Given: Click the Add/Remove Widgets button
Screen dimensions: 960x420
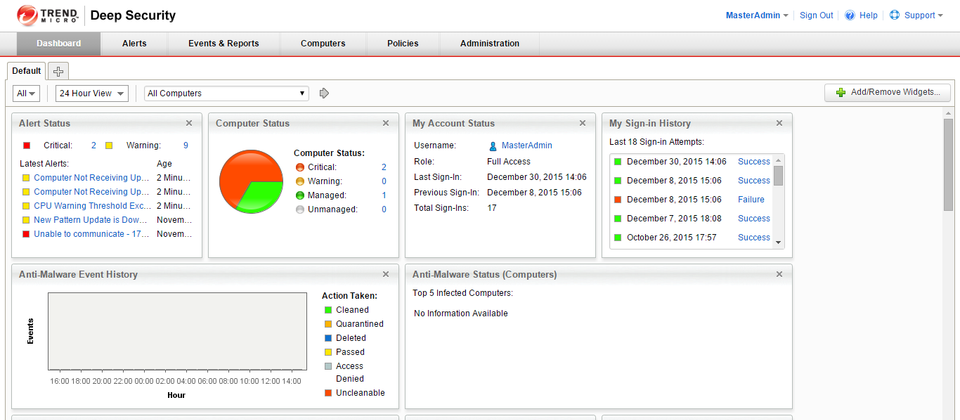Looking at the screenshot, I should pos(887,92).
